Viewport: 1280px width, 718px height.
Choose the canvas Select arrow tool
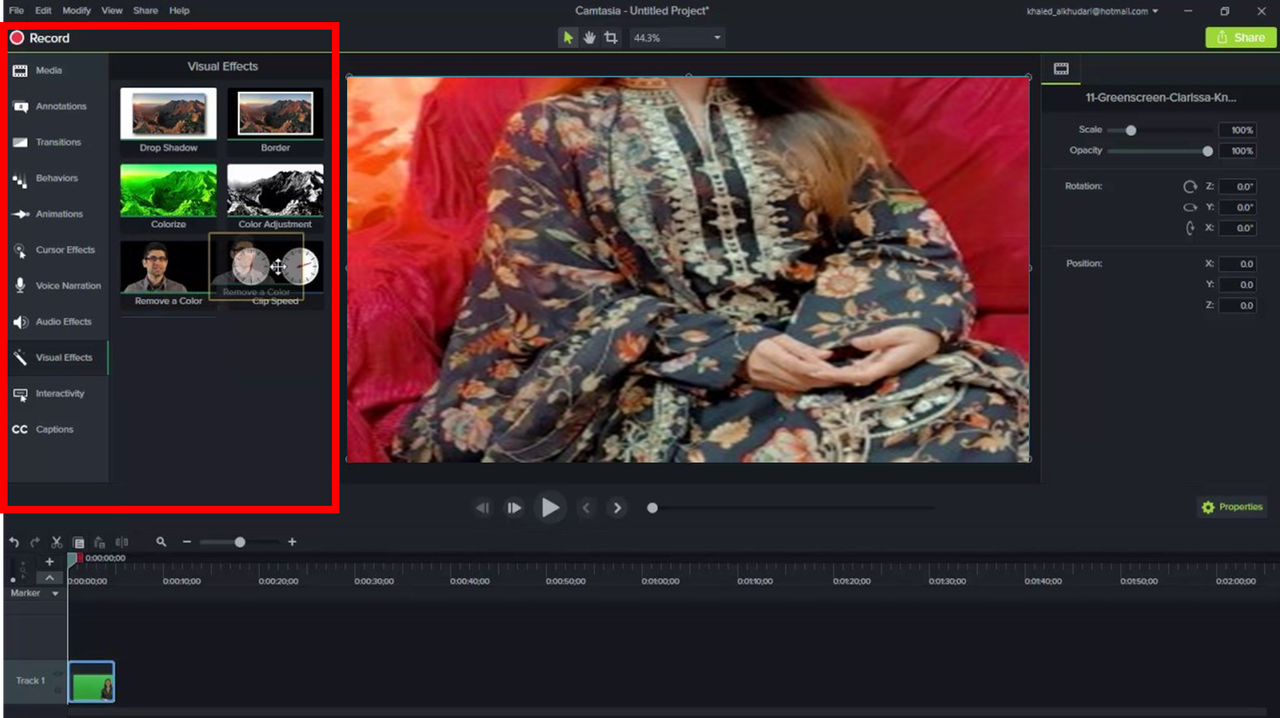pos(568,38)
